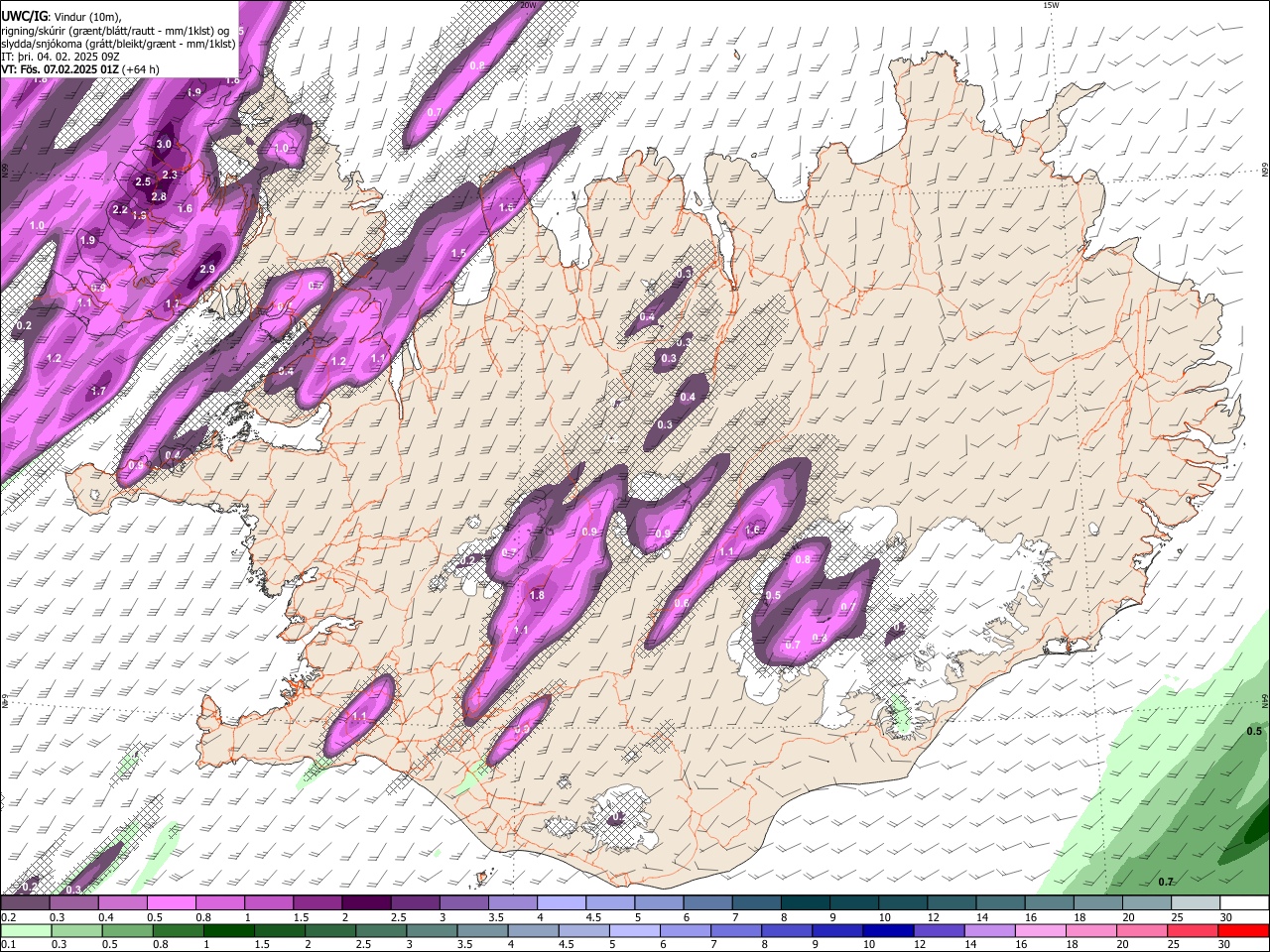Click the '2.8' precipitation value on map

[x=159, y=197]
